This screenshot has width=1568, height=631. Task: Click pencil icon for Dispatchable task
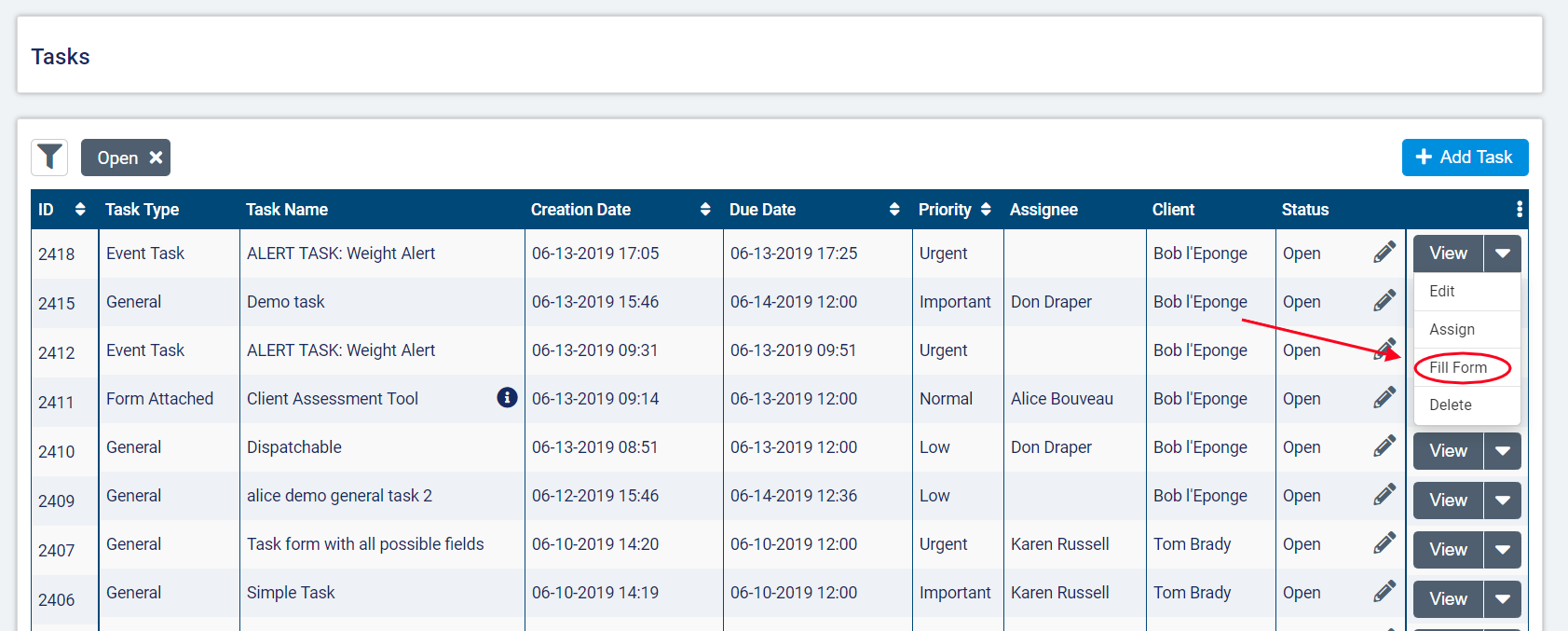tap(1384, 446)
